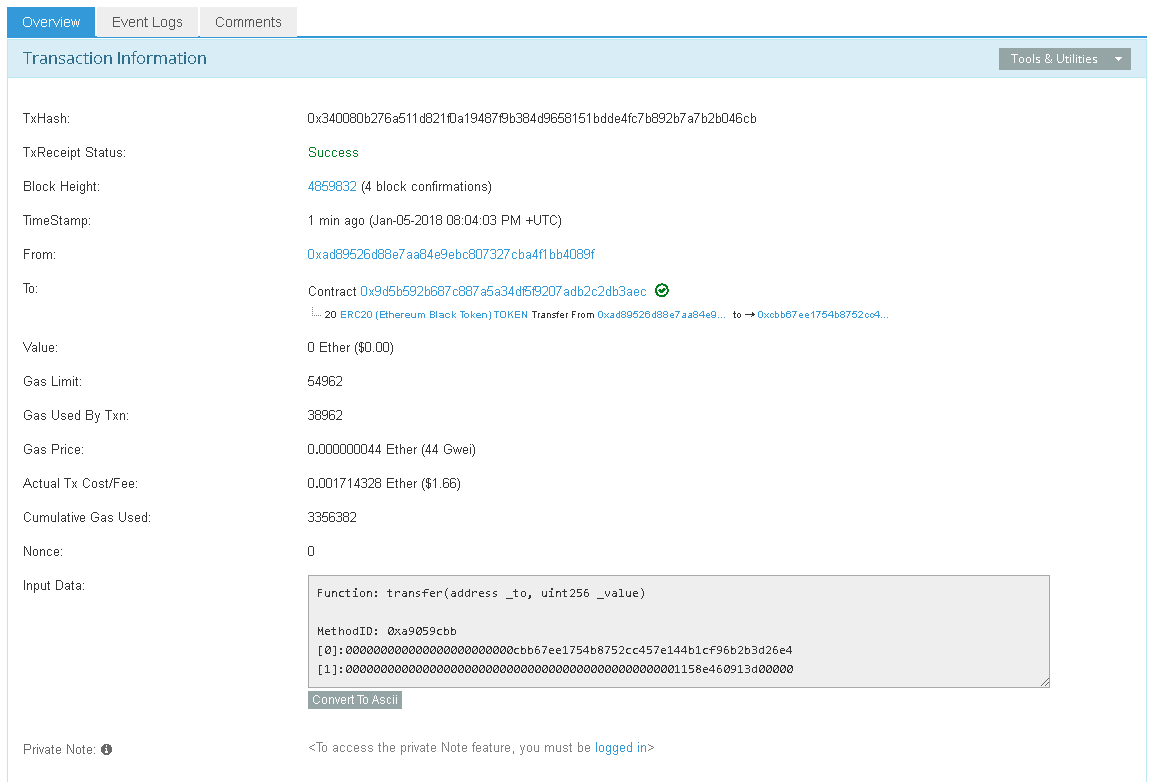Click the Convert To Ascii button

pos(354,699)
